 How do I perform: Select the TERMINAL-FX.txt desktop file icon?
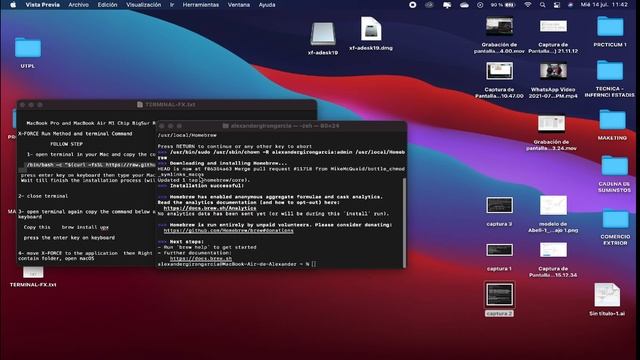[33, 272]
